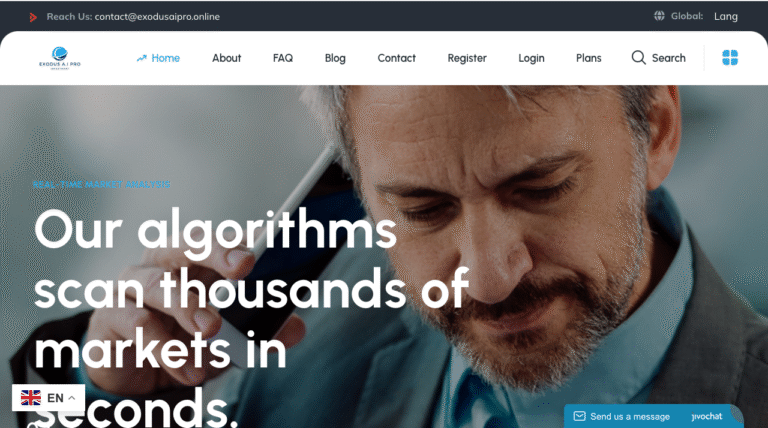This screenshot has width=768, height=428.
Task: Click the envelope icon in chat widget
Action: coord(579,416)
